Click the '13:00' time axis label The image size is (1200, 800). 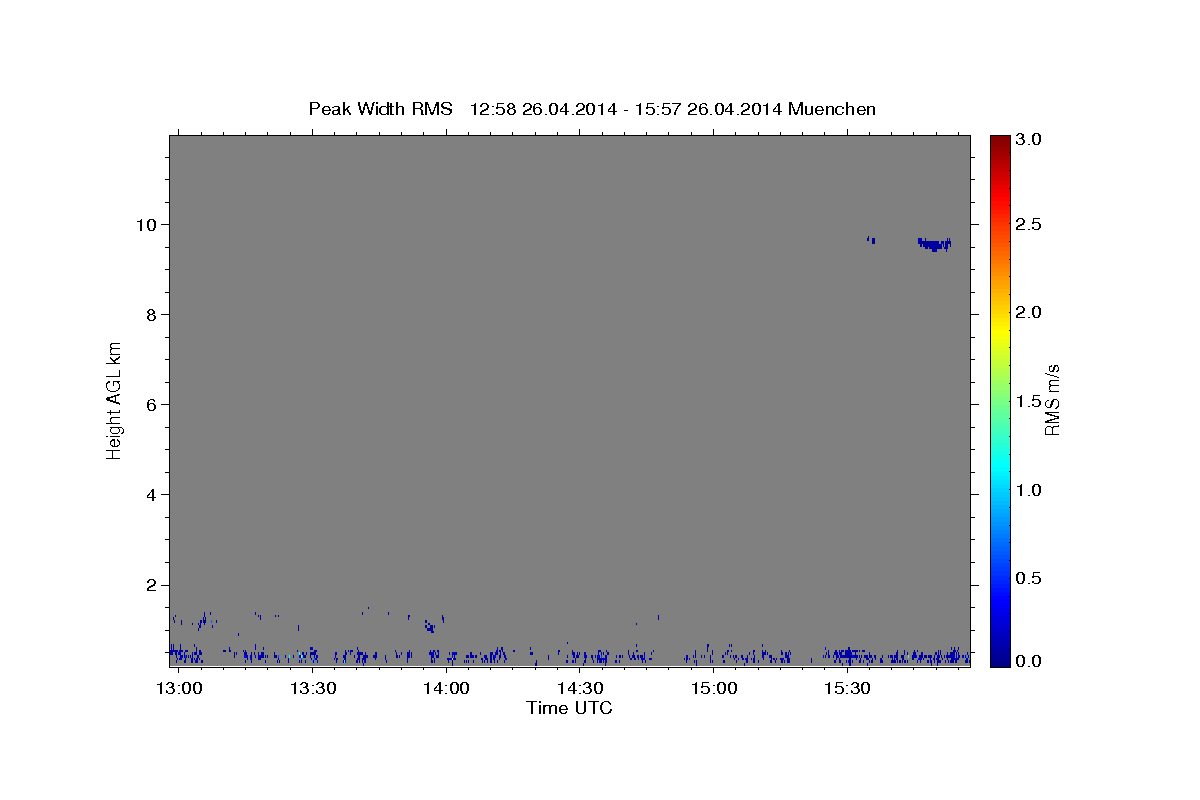pos(179,688)
